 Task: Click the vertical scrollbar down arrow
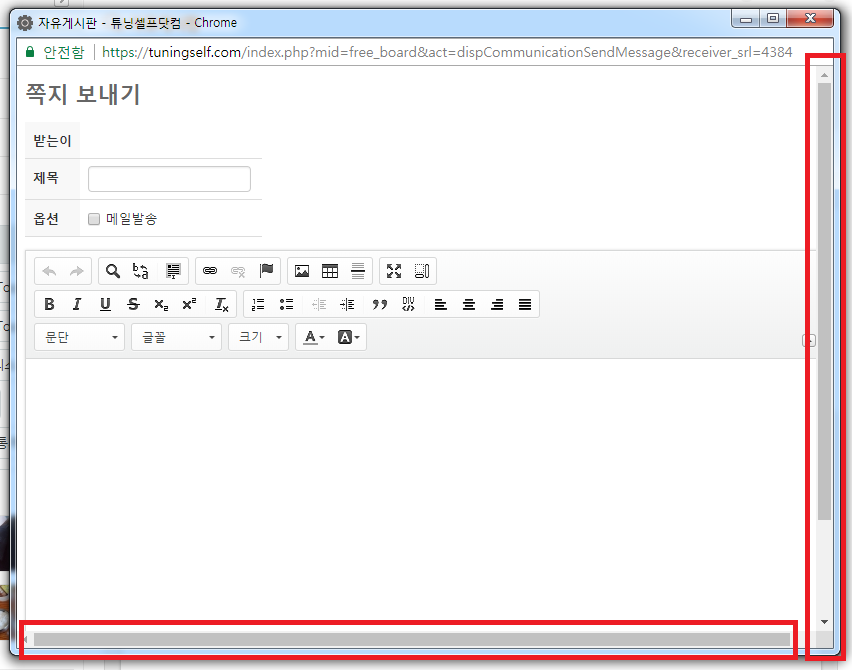click(824, 621)
